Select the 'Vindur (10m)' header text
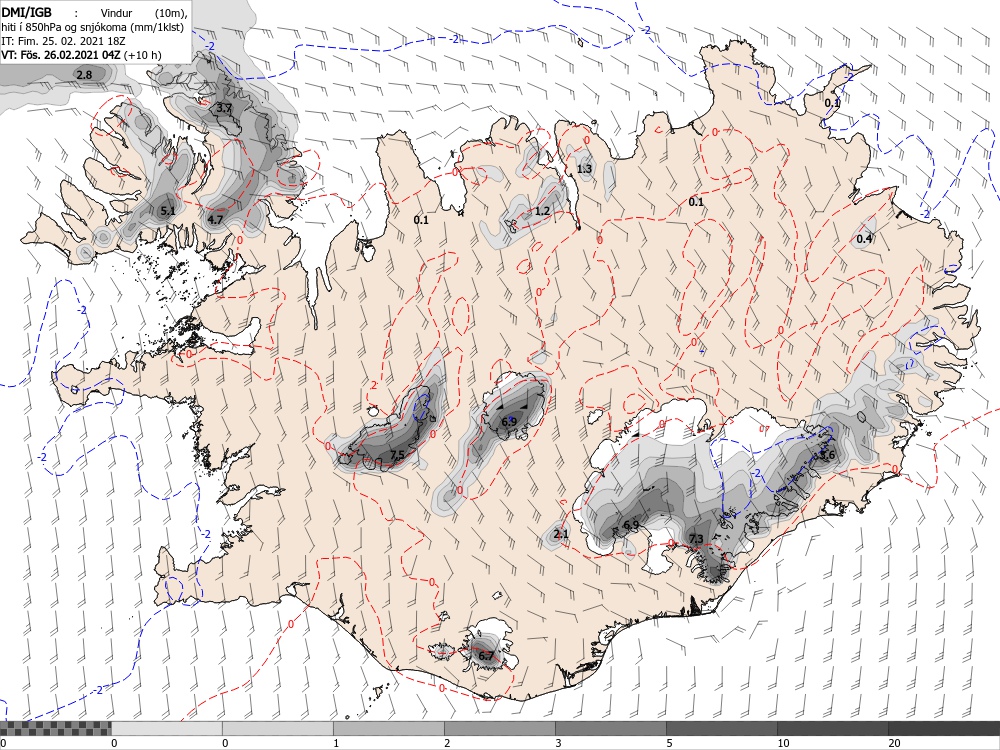 [x=146, y=14]
